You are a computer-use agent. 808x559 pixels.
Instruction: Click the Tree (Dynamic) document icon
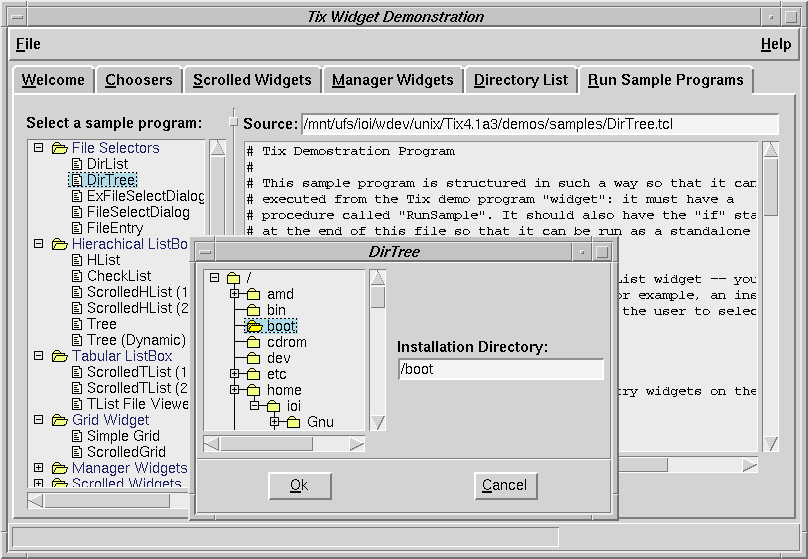point(77,340)
